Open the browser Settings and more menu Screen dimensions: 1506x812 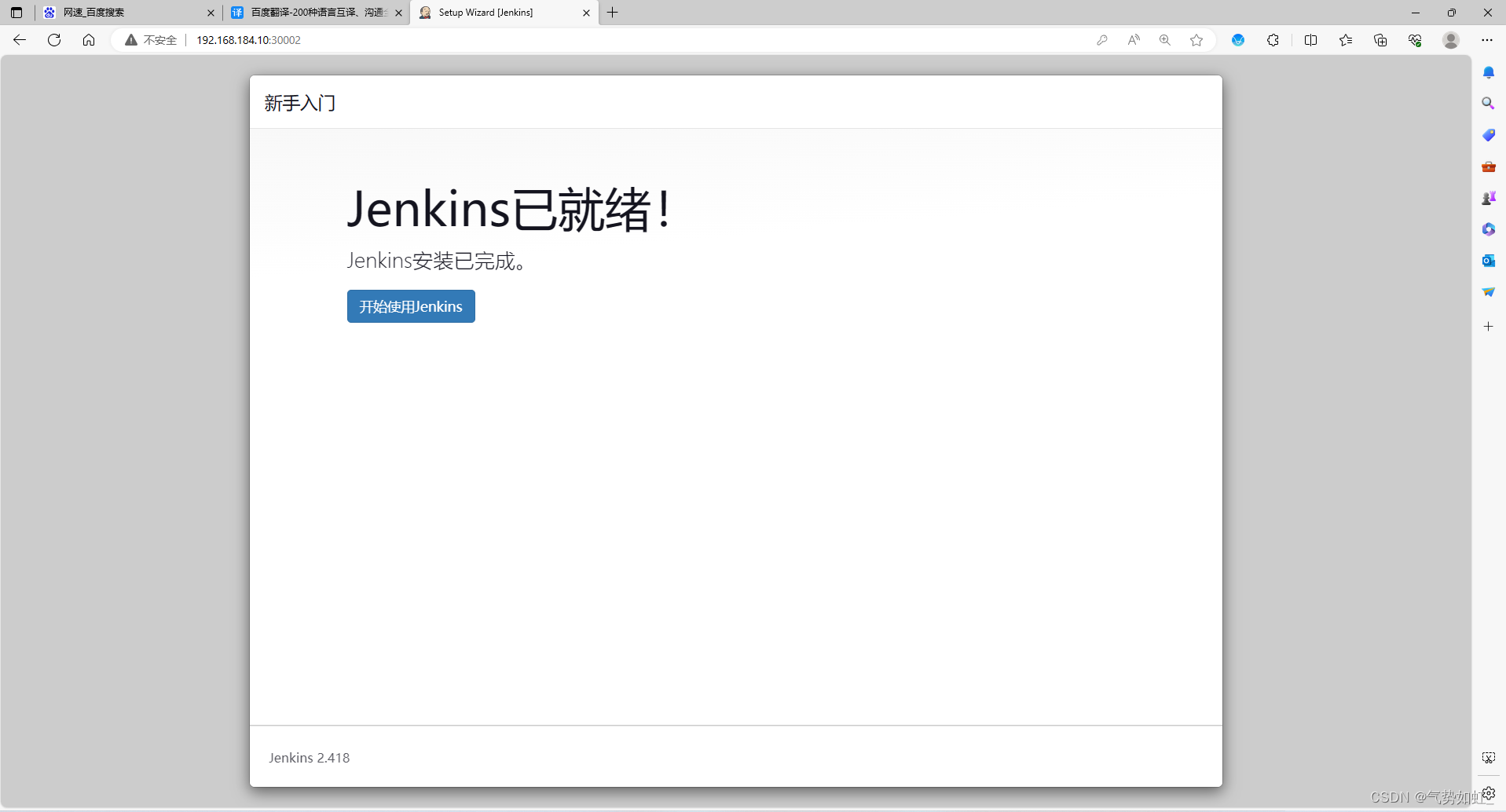pyautogui.click(x=1487, y=40)
